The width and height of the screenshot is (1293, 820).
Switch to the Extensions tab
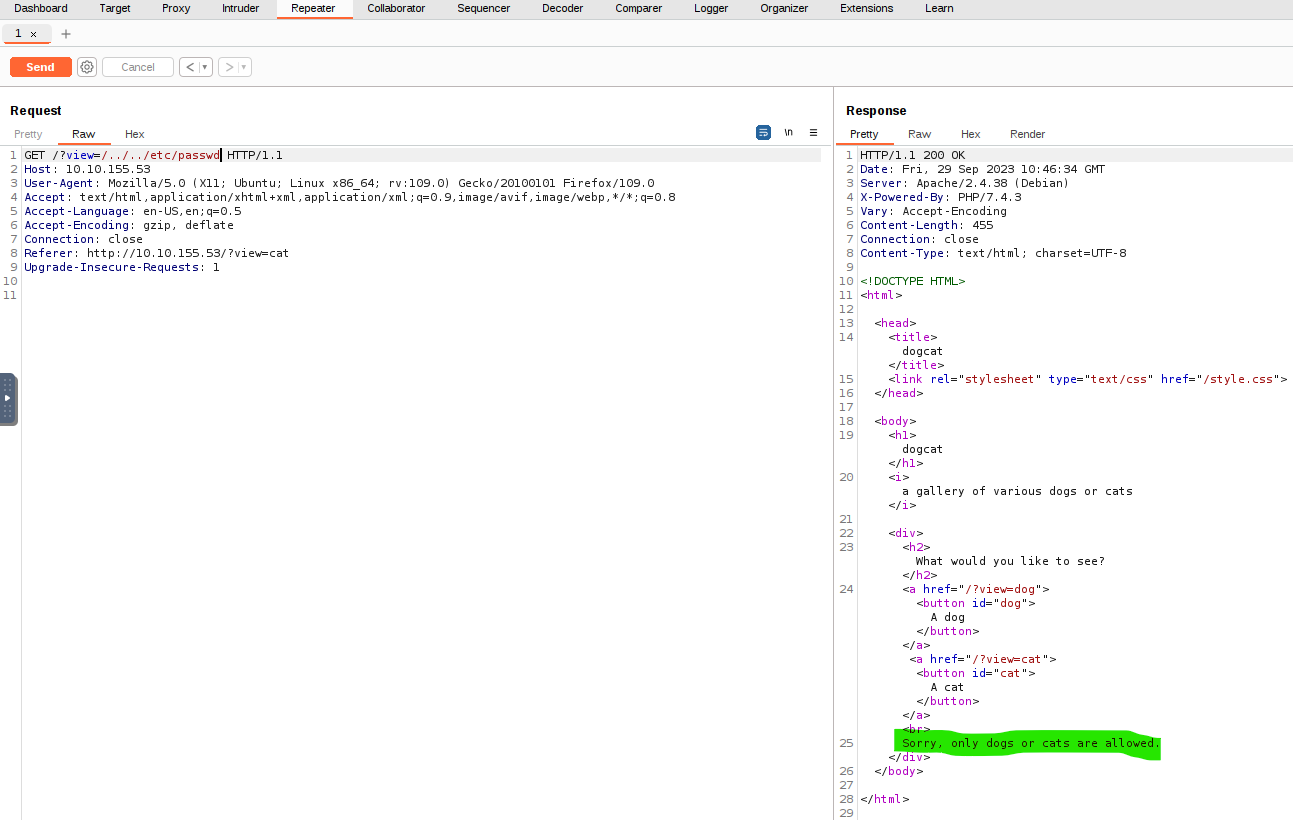[x=866, y=8]
